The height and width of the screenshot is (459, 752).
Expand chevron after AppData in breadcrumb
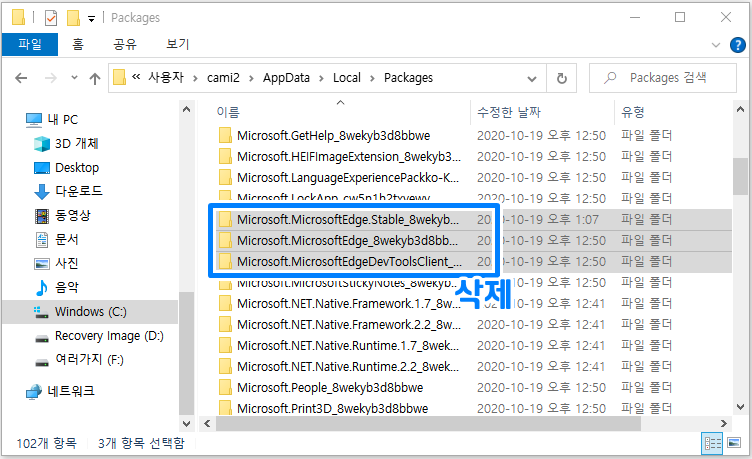(321, 78)
